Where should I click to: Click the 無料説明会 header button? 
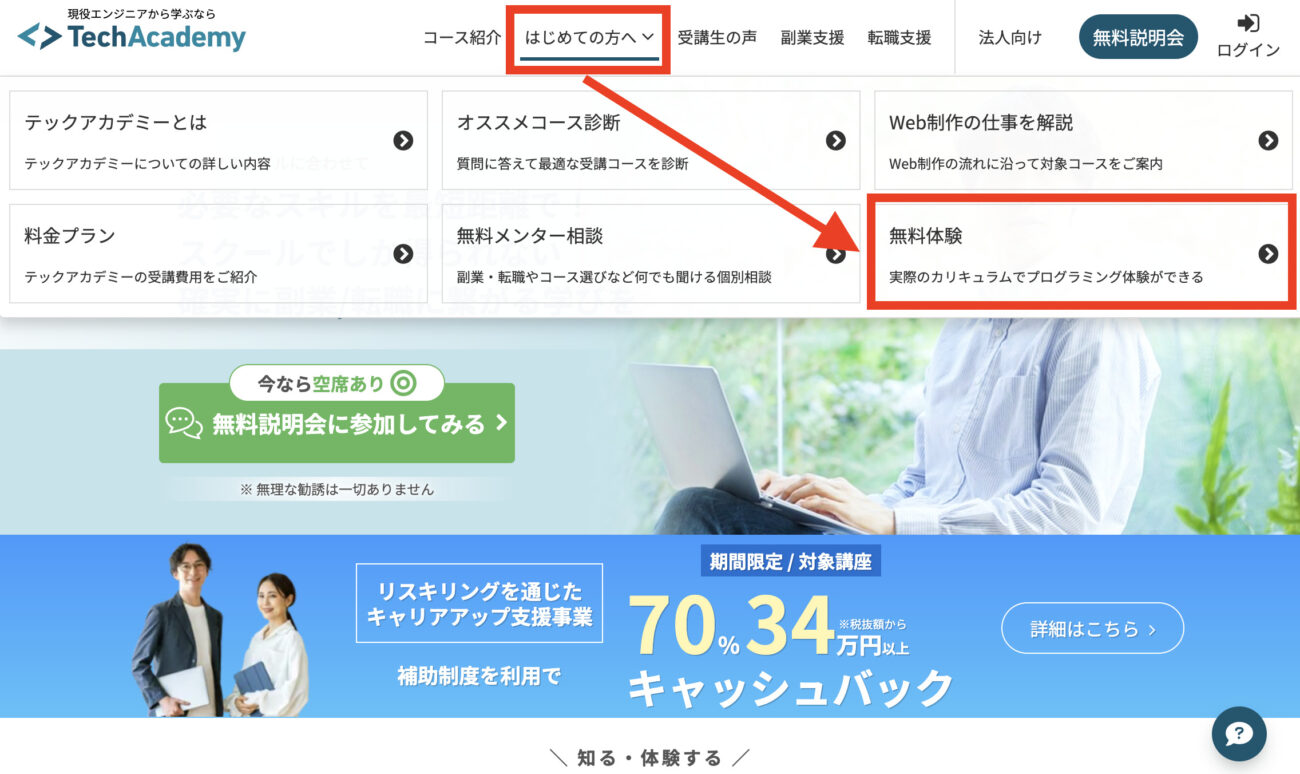pos(1138,37)
